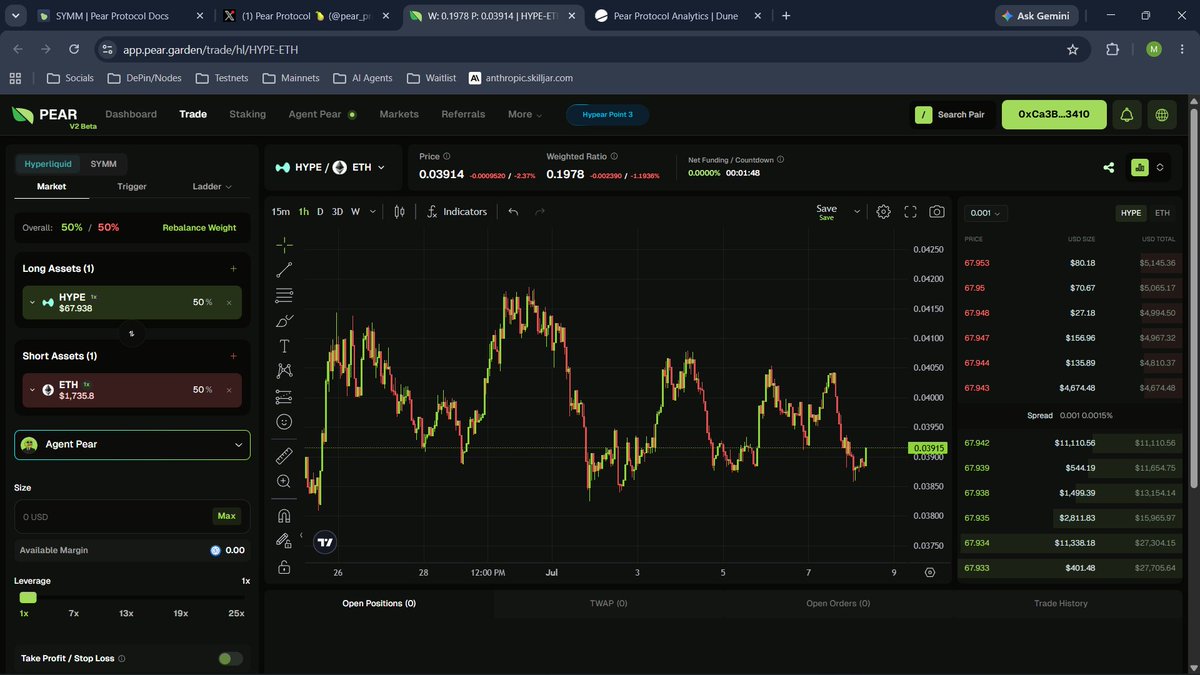The width and height of the screenshot is (1200, 675).
Task: Open notifications bell
Action: coord(1127,115)
